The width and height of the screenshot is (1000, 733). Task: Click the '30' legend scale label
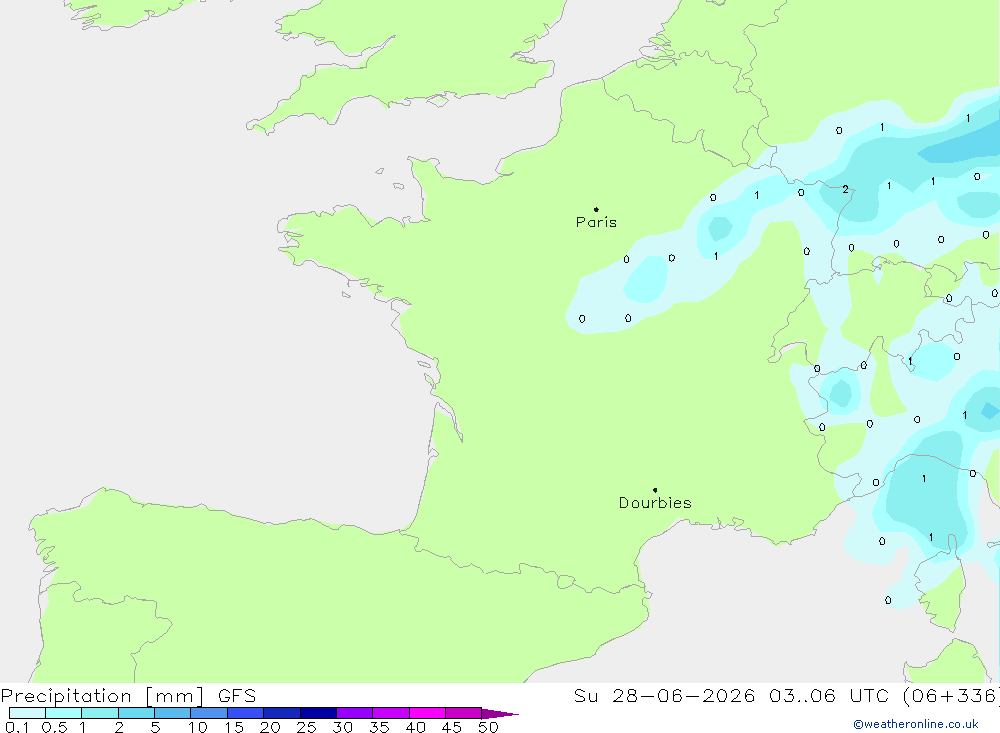point(343,727)
